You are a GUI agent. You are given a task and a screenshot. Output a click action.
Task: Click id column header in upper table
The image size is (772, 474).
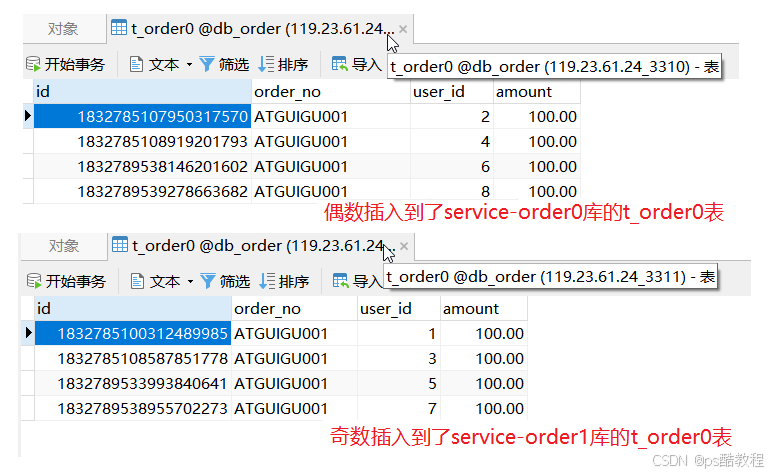tap(142, 92)
